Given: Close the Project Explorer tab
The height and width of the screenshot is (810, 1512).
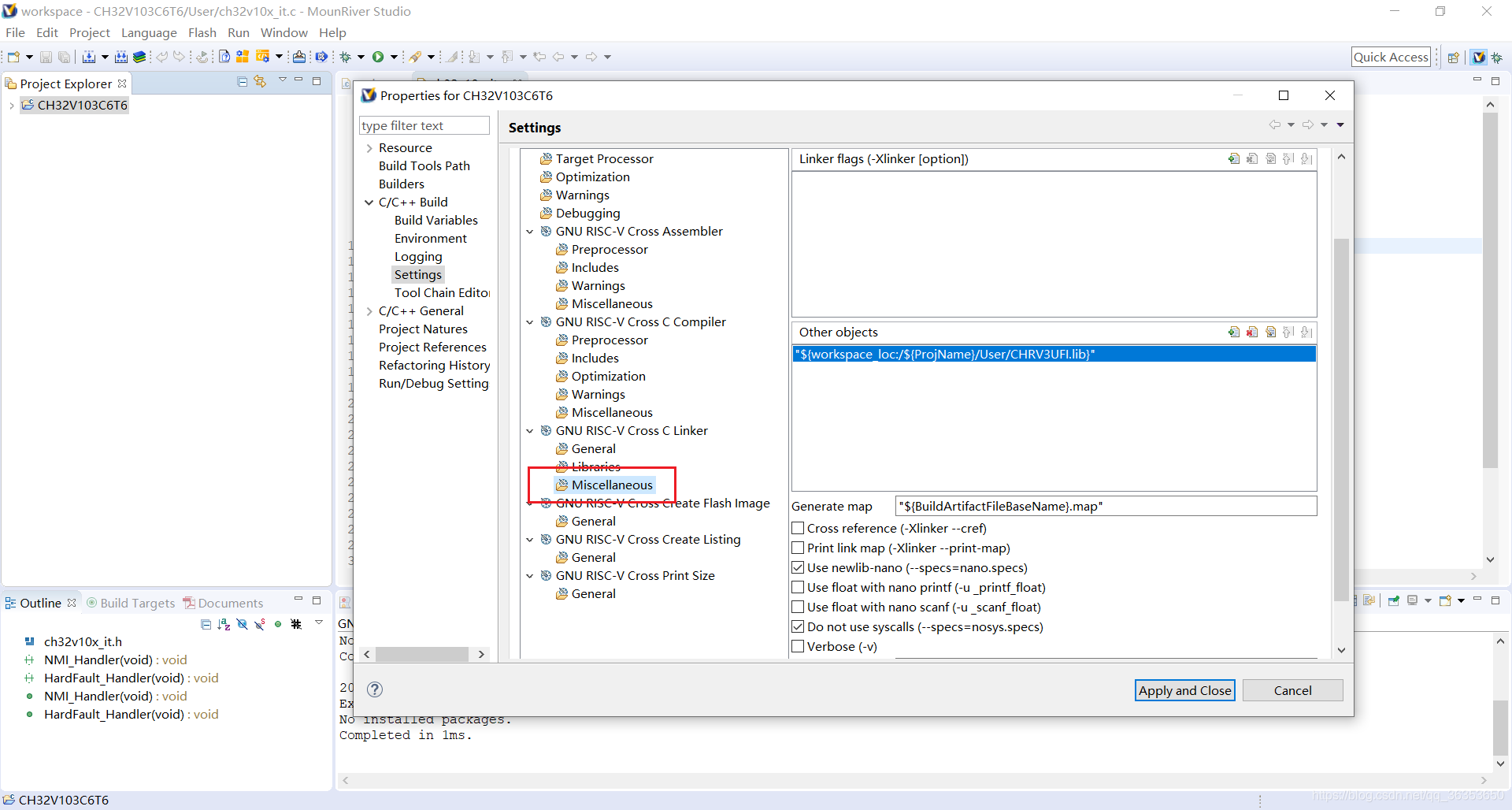Looking at the screenshot, I should click(x=122, y=84).
